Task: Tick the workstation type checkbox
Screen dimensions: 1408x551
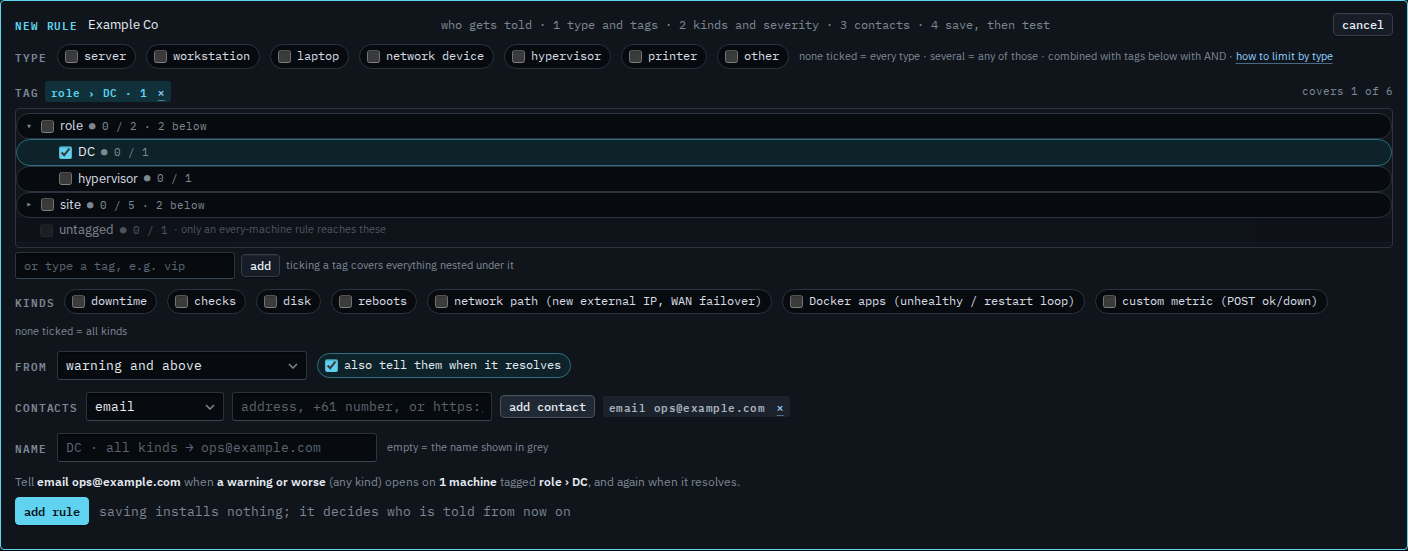Action: click(x=160, y=57)
